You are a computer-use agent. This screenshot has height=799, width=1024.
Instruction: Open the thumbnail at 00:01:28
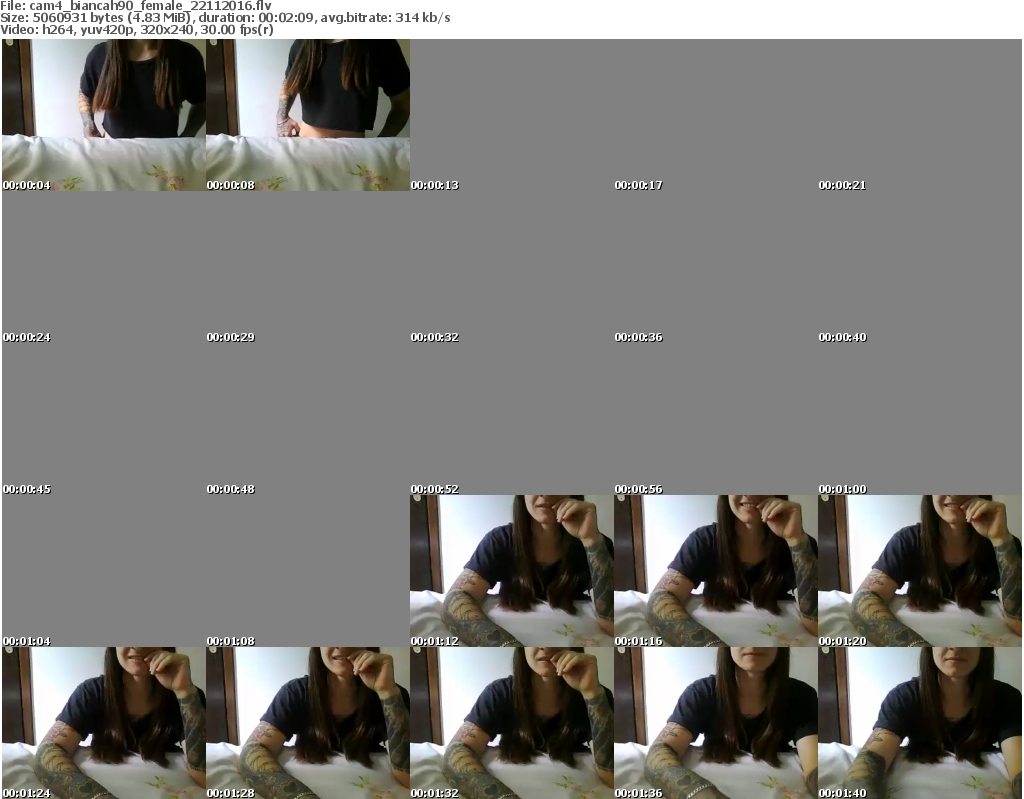pyautogui.click(x=307, y=723)
